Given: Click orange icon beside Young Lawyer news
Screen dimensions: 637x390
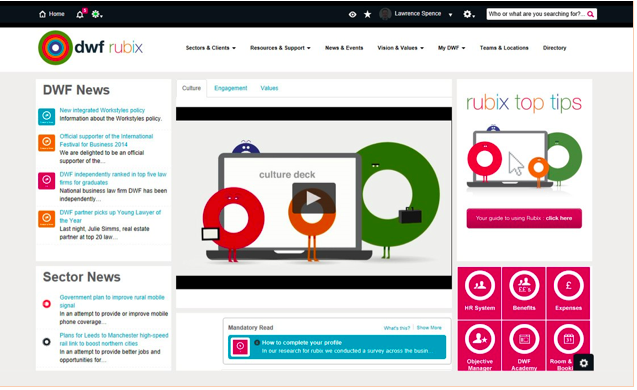Looking at the screenshot, I should click(47, 219).
